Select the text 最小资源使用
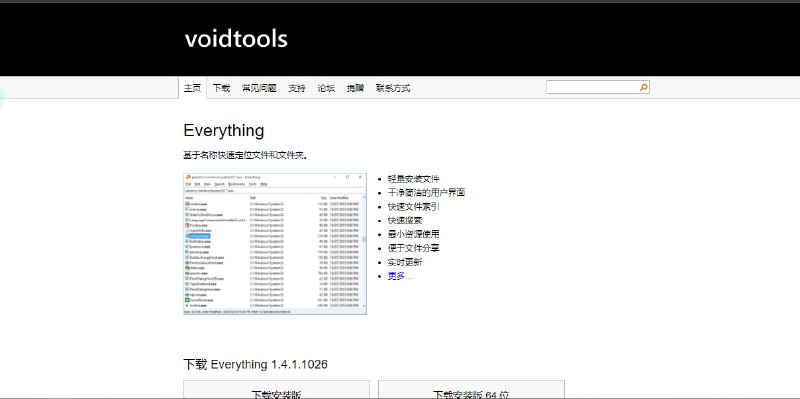This screenshot has width=800, height=399. pyautogui.click(x=413, y=234)
